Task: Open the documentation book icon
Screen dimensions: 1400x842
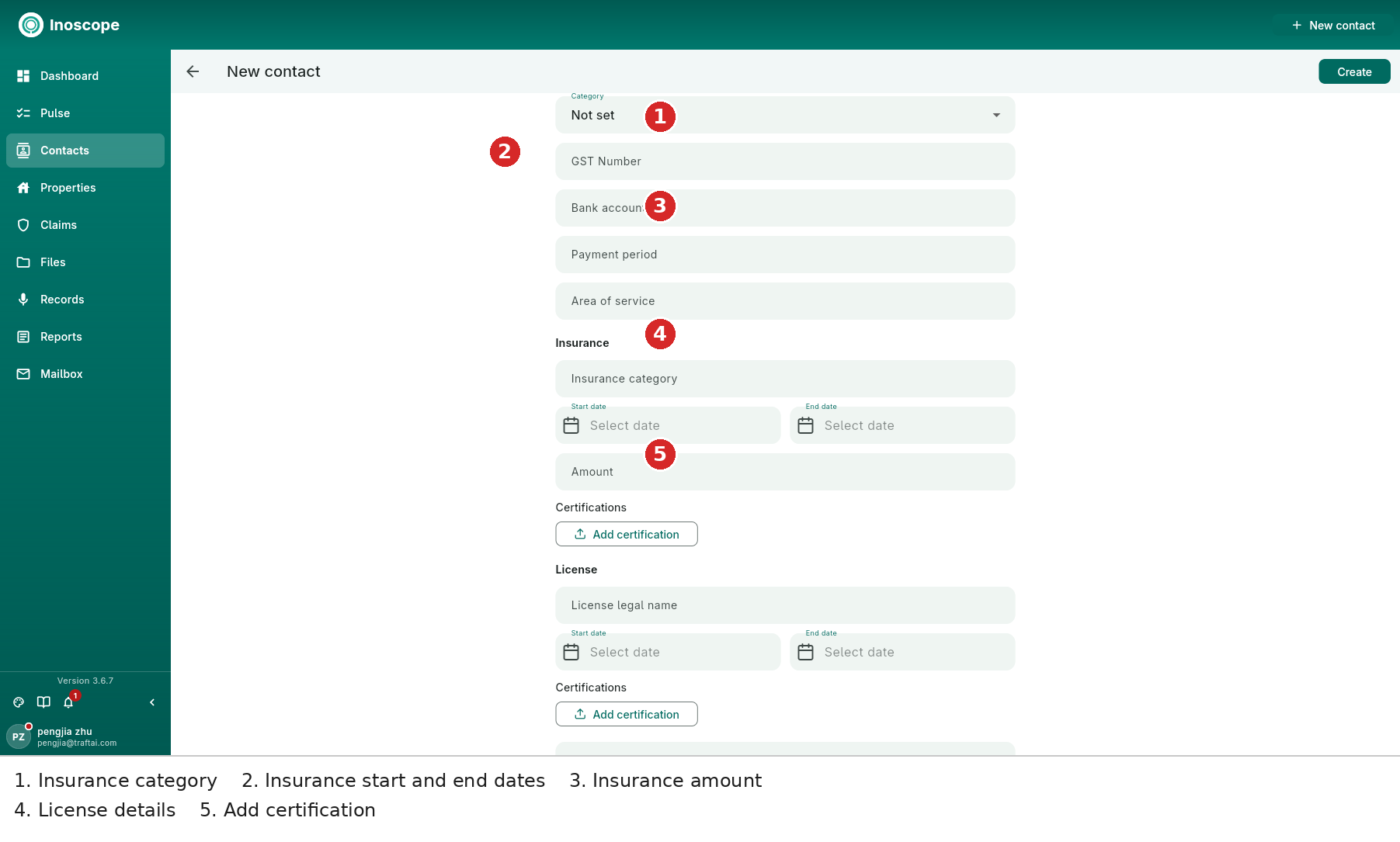Action: [43, 702]
